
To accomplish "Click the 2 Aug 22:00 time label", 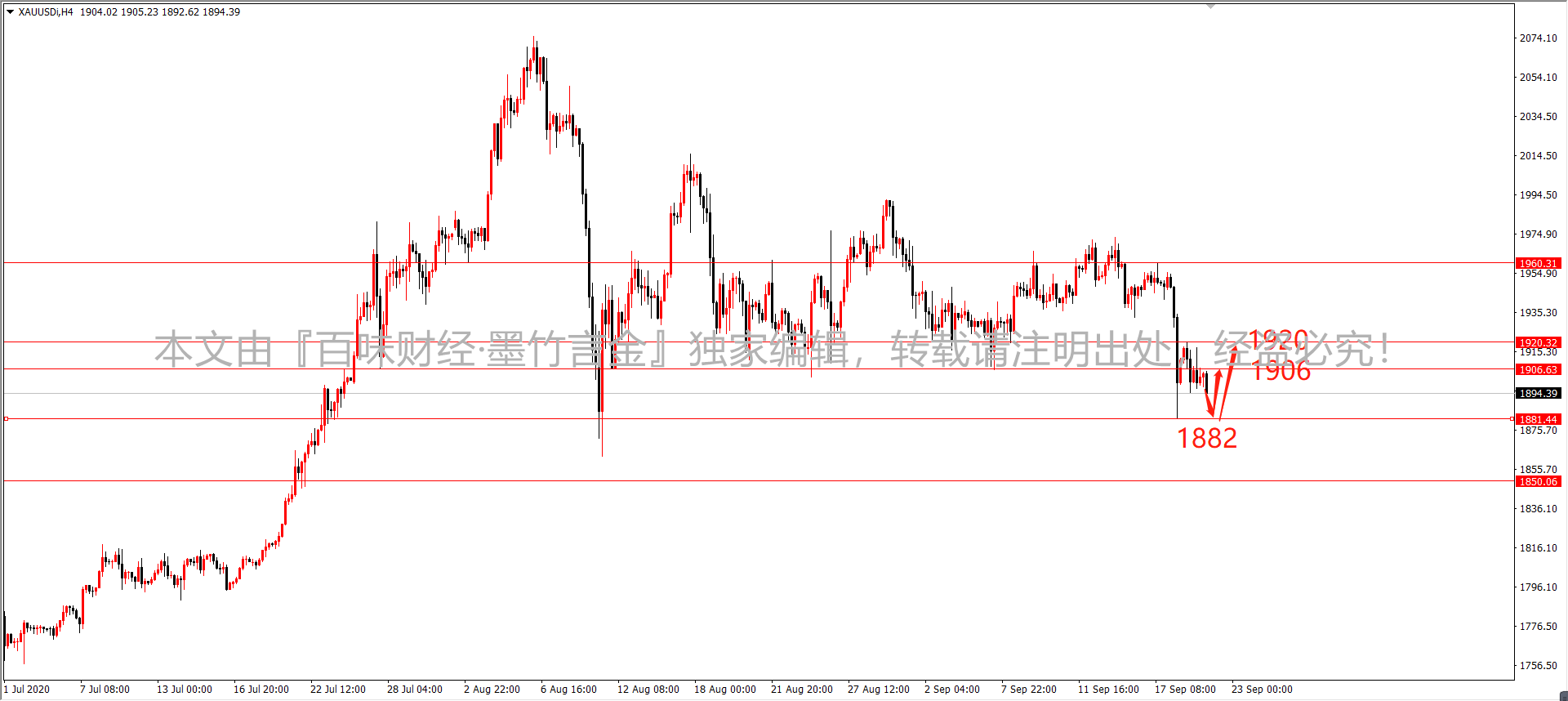I will (492, 690).
